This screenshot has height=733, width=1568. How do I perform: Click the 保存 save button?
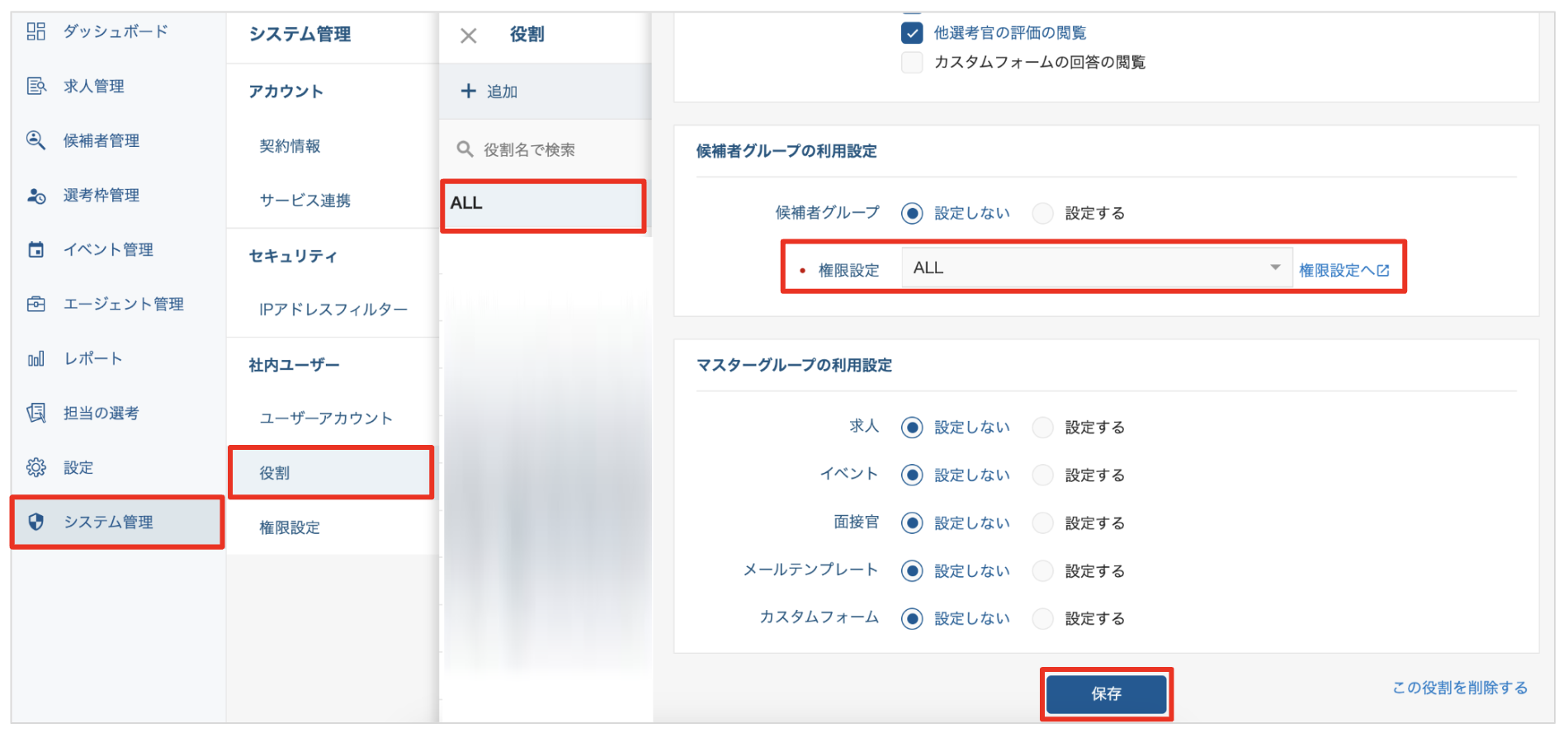[1106, 694]
